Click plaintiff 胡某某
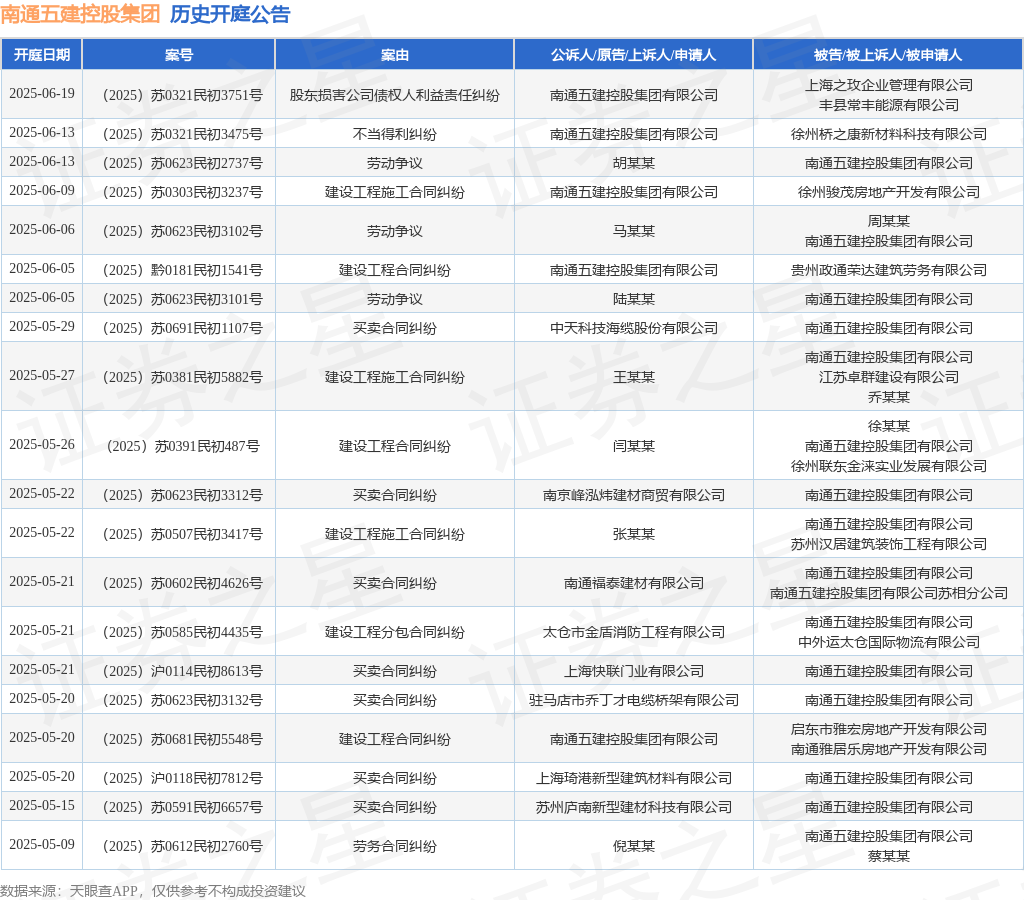The height and width of the screenshot is (900, 1024). click(x=633, y=163)
